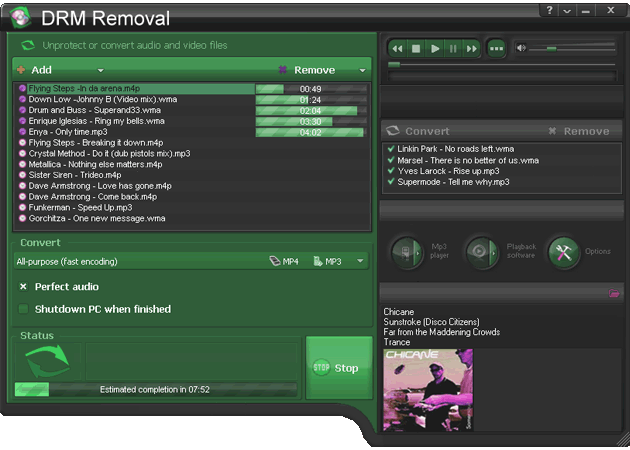
Task: Enable Shutdown PC when finished
Action: pos(24,309)
